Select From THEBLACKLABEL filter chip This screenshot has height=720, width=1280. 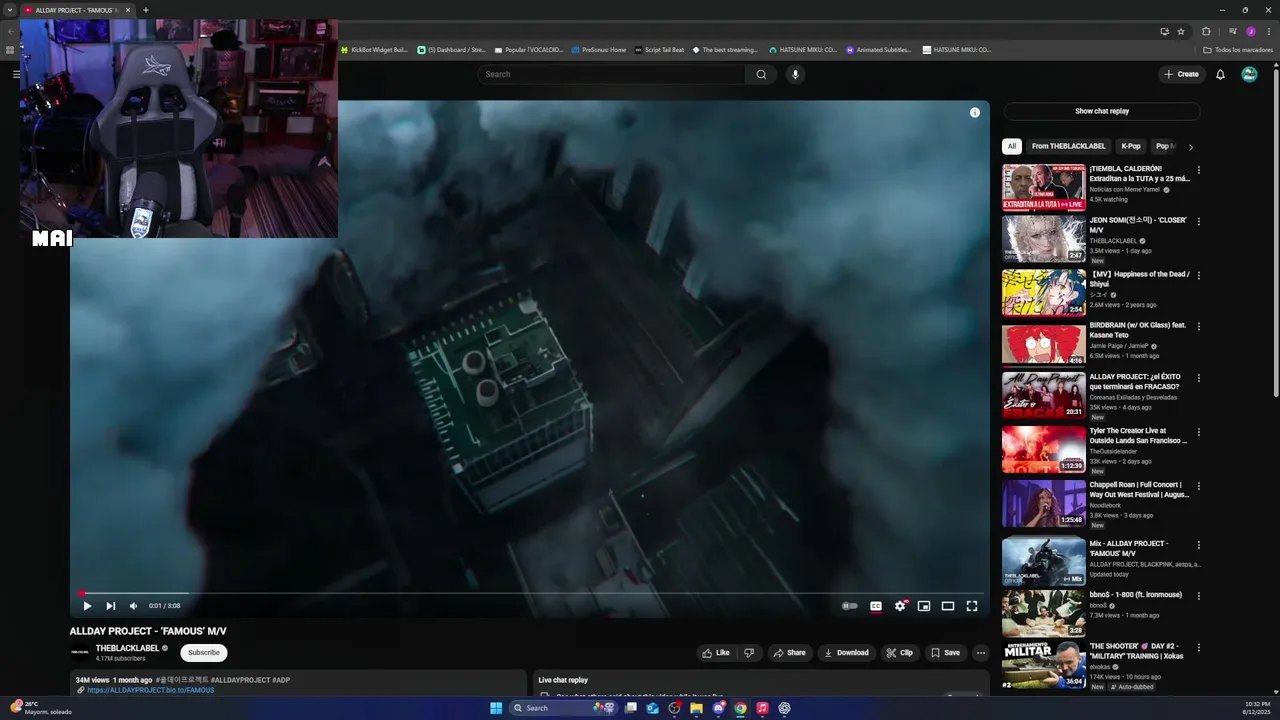click(1068, 146)
